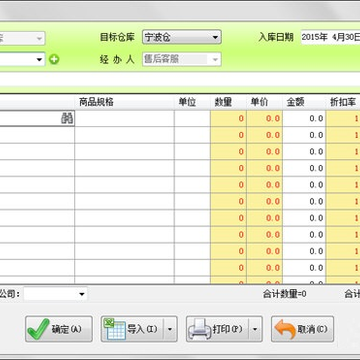Click the 合计数量=0 total label
Image resolution: width=360 pixels, height=360 pixels.
click(285, 294)
